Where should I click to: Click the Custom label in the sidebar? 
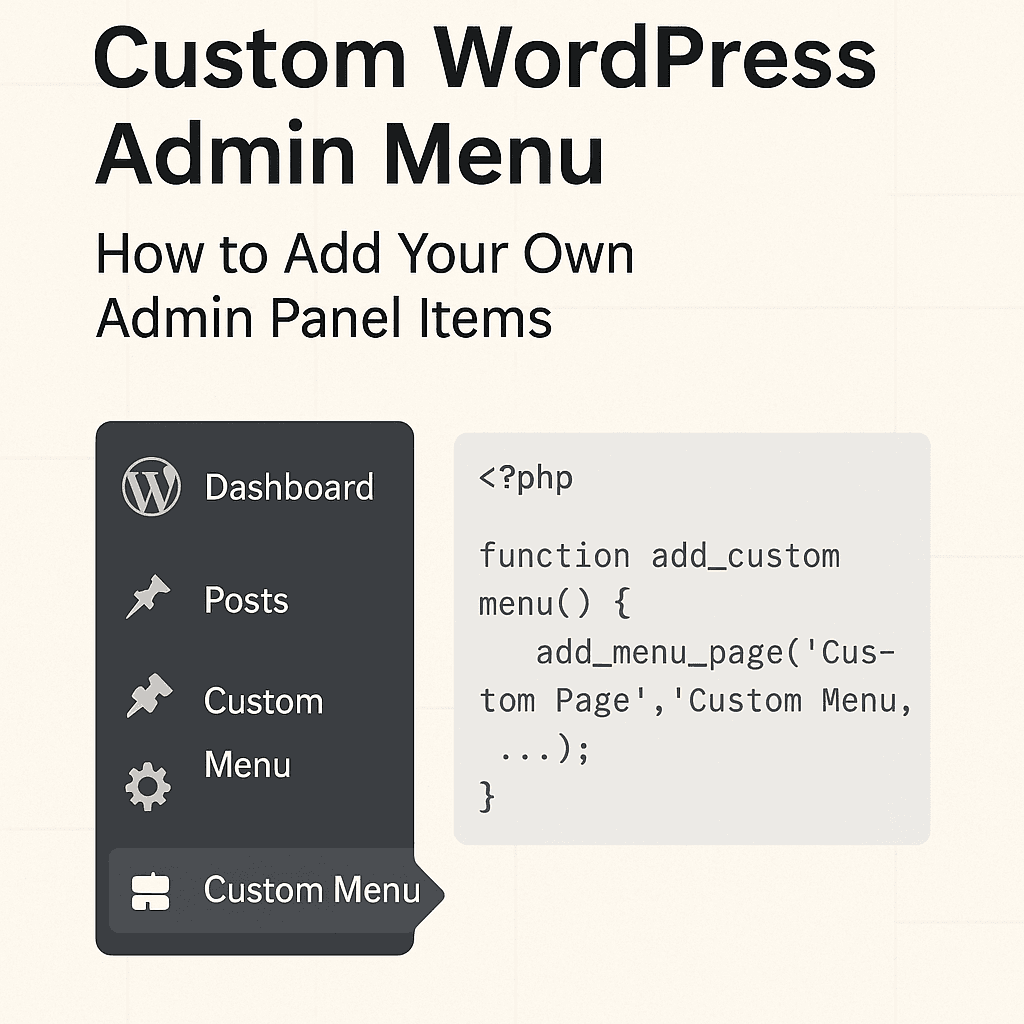point(262,700)
